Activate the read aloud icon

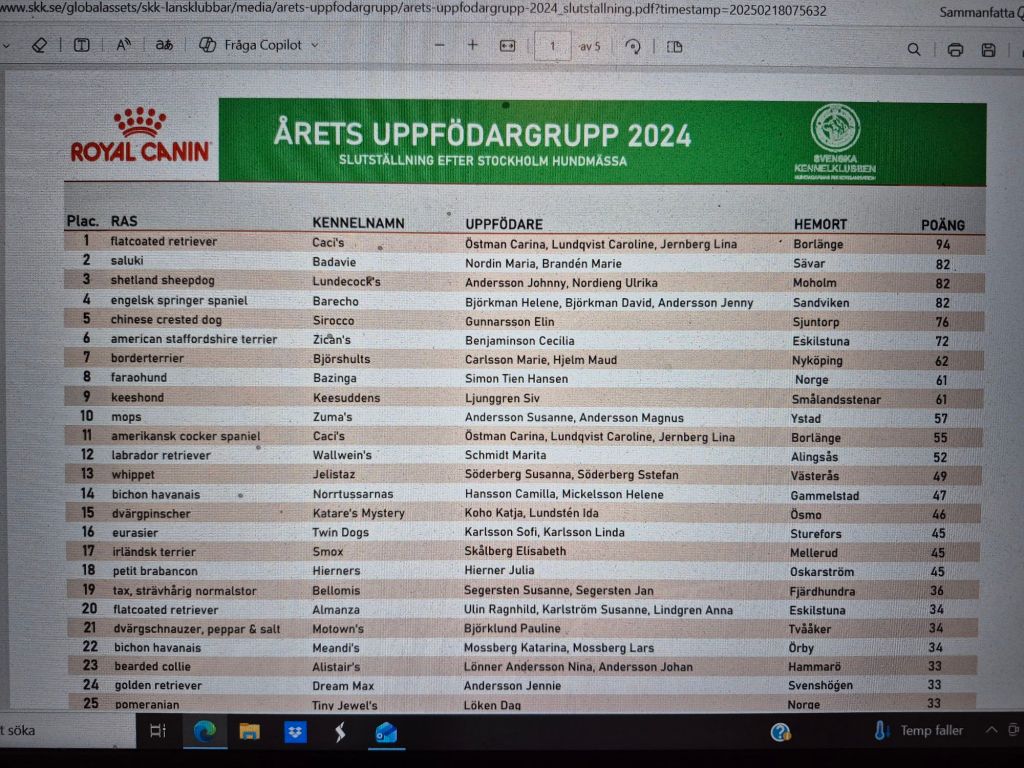coord(124,46)
